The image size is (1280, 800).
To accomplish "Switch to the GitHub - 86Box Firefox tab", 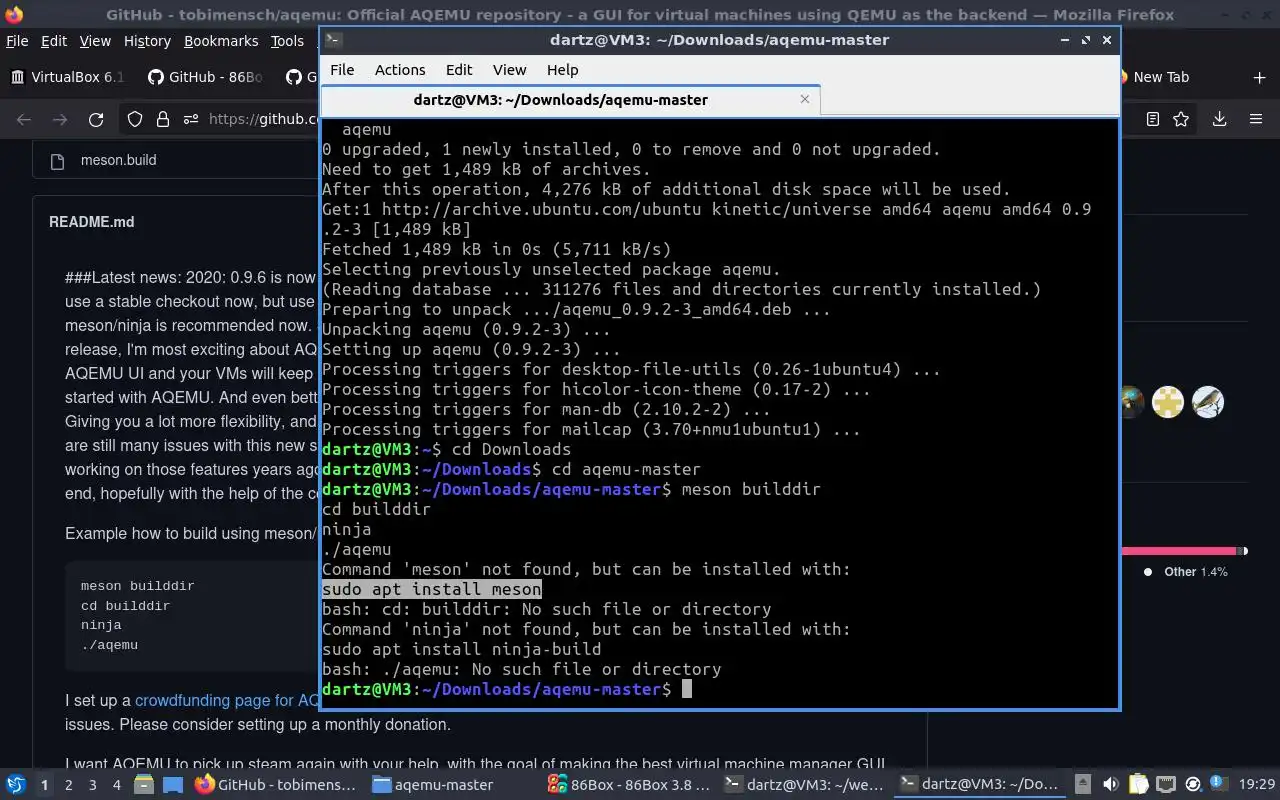I will point(205,77).
